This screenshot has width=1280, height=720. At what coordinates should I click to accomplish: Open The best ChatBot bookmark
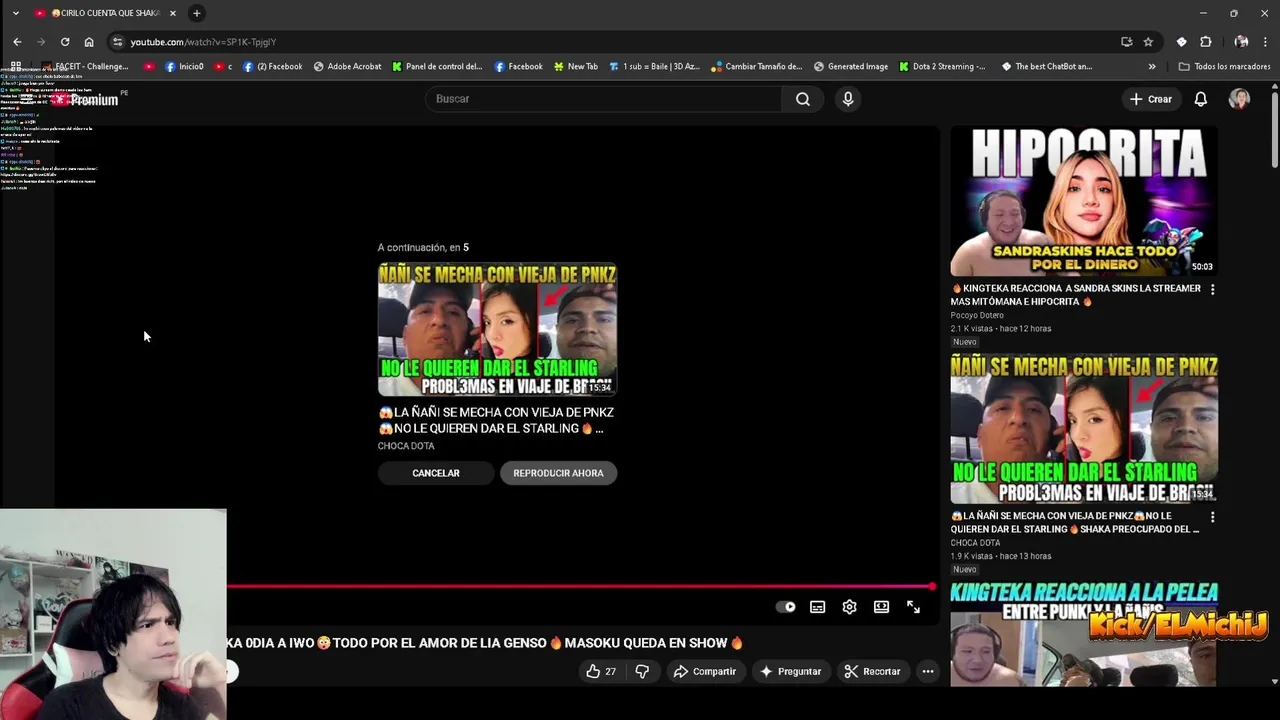[1047, 67]
